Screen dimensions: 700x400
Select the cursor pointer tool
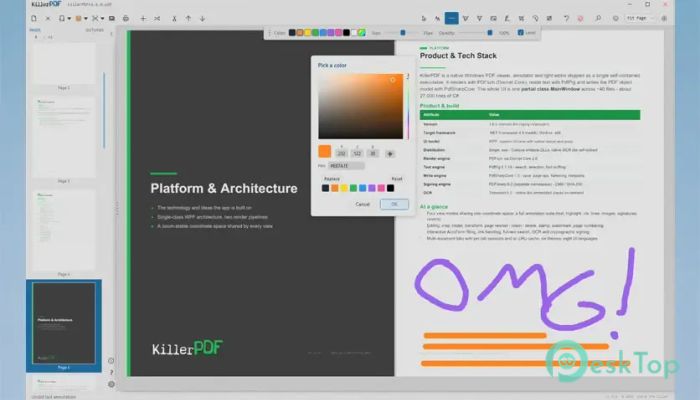coord(424,18)
